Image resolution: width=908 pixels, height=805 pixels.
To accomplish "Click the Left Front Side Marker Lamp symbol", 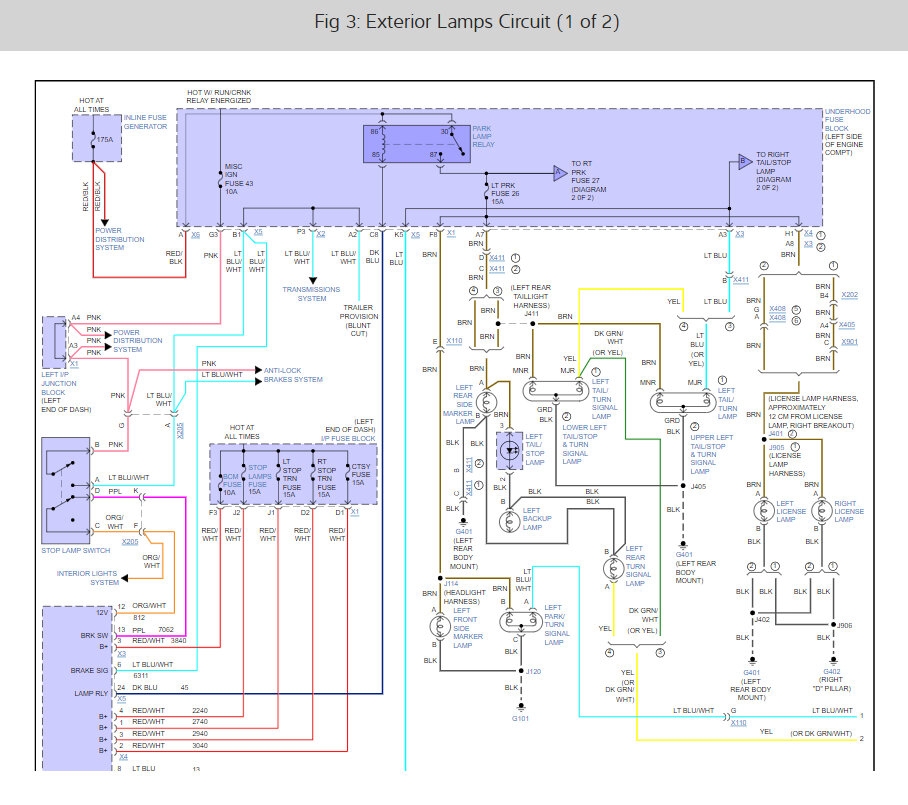I will [440, 626].
